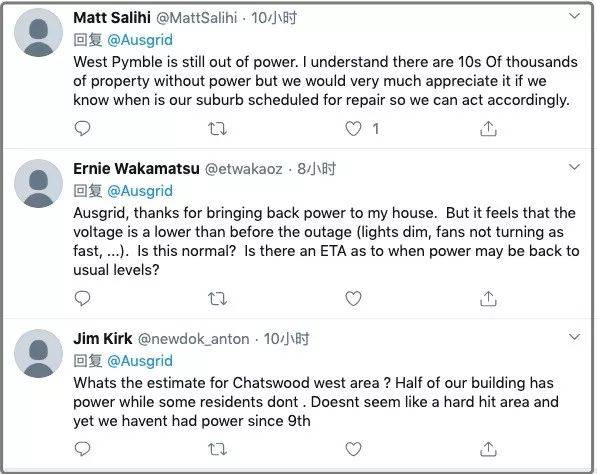Open Ernie Wakamatsu's profile name
The height and width of the screenshot is (474, 597).
[136, 168]
